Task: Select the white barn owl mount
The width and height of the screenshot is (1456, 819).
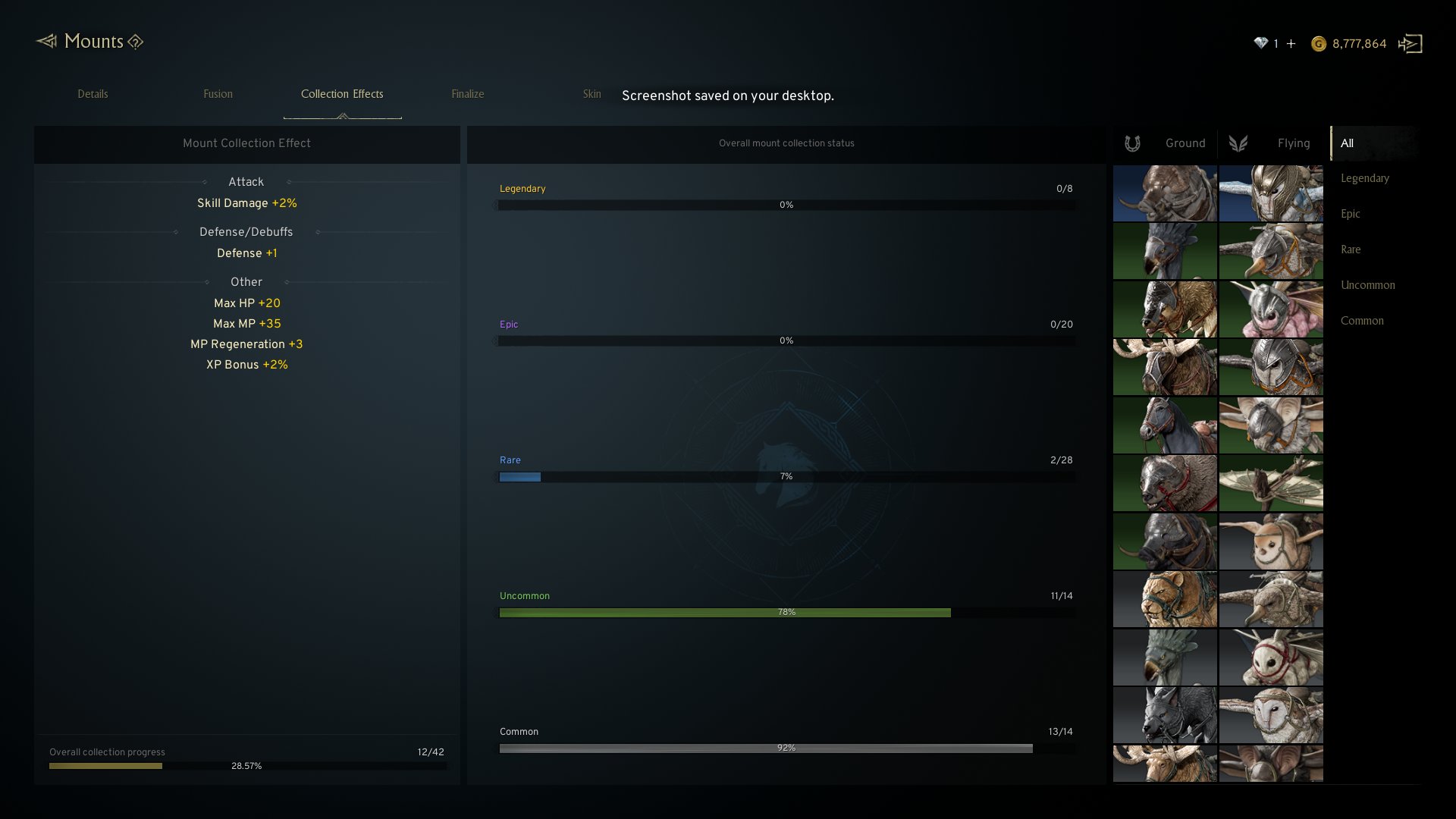Action: [1271, 715]
